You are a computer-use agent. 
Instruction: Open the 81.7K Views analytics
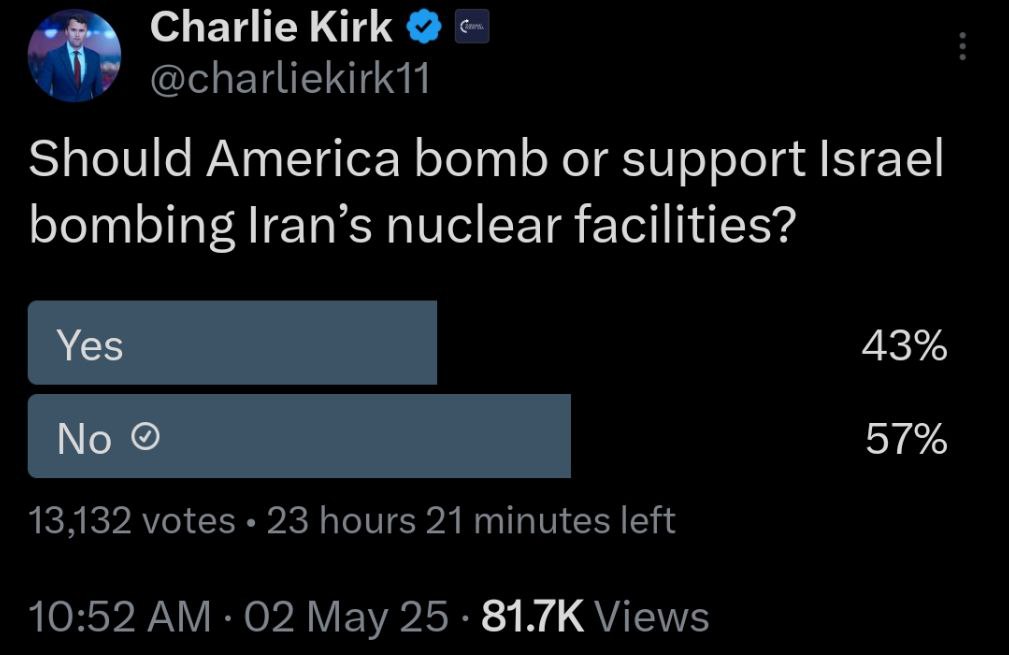595,616
